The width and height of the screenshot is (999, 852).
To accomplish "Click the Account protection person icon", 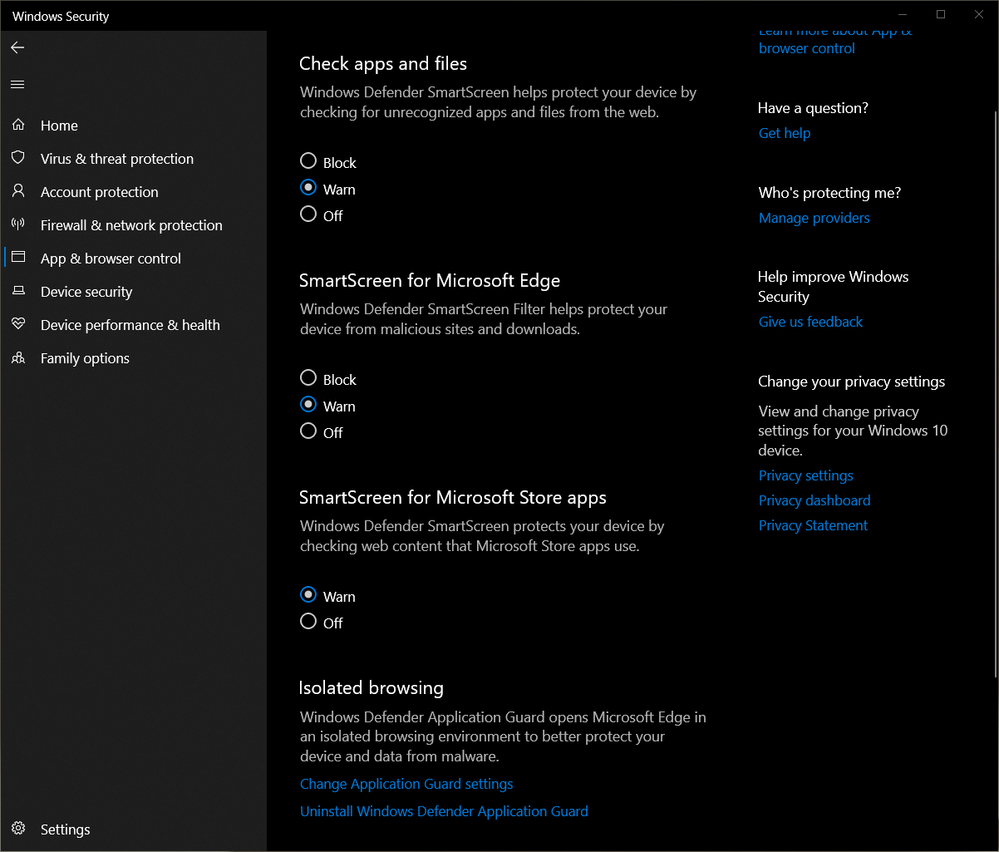I will pyautogui.click(x=18, y=191).
